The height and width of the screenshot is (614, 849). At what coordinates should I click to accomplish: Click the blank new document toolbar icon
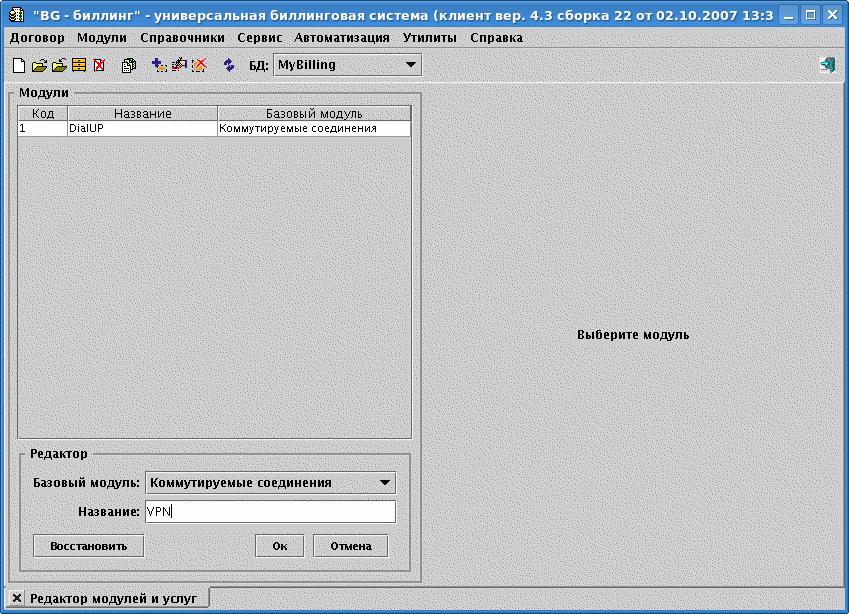(19, 65)
